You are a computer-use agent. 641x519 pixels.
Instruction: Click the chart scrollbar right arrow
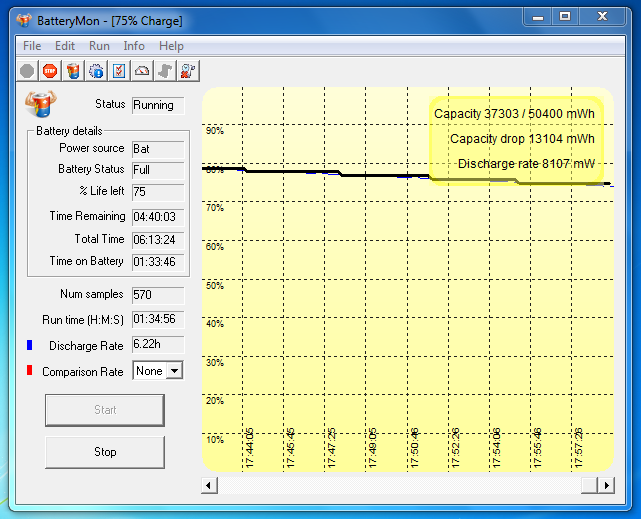click(606, 485)
